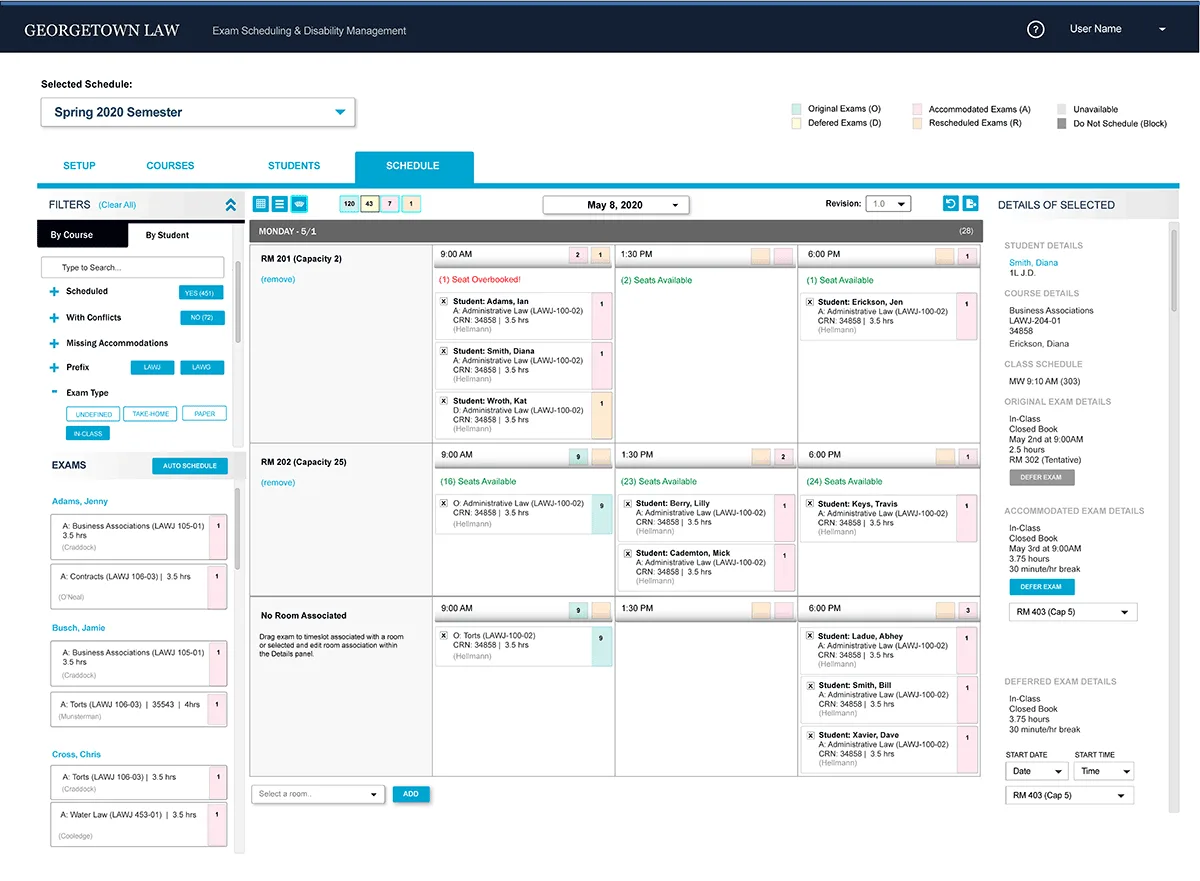This screenshot has width=1200, height=881.
Task: Expand the Scheduled filter section
Action: click(x=54, y=292)
